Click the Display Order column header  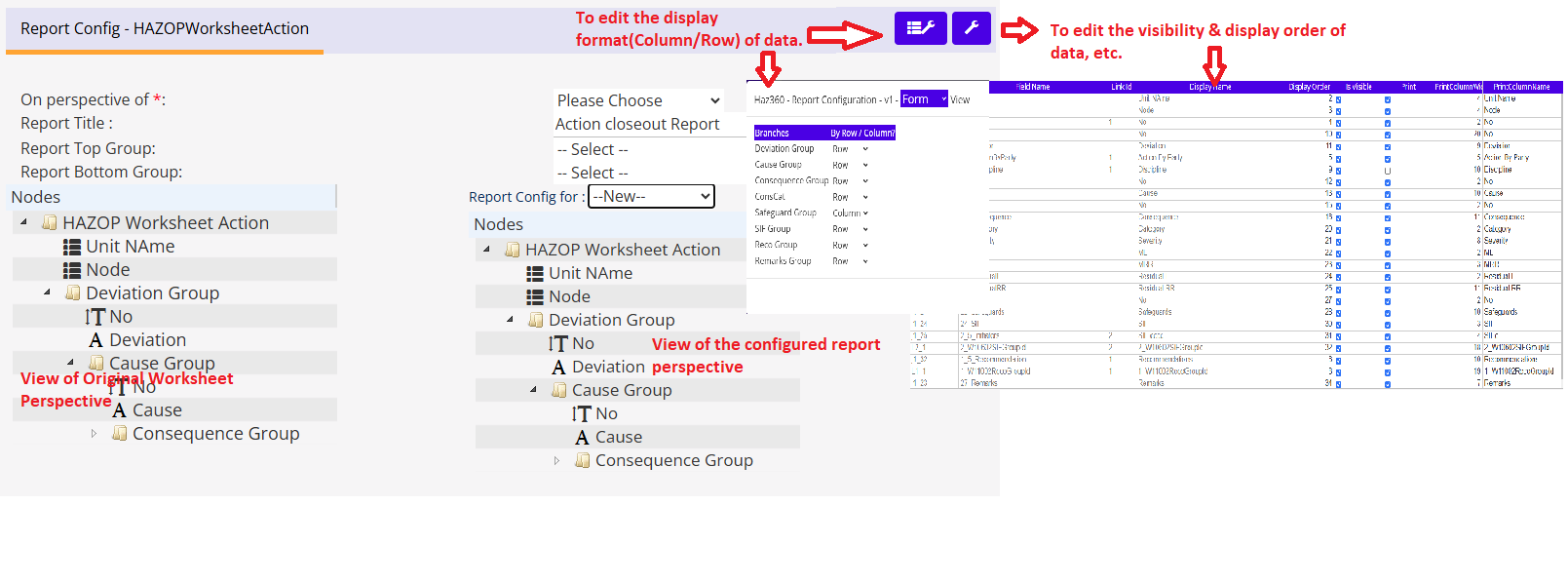coord(1309,87)
